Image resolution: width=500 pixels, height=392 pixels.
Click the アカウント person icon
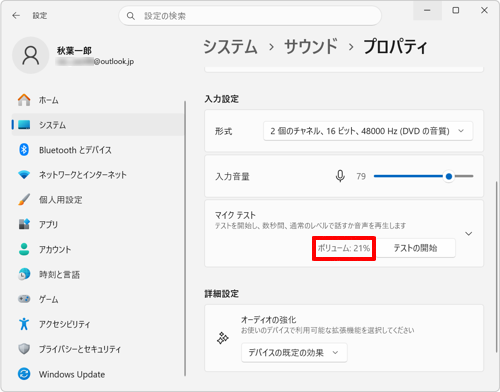[x=24, y=249]
